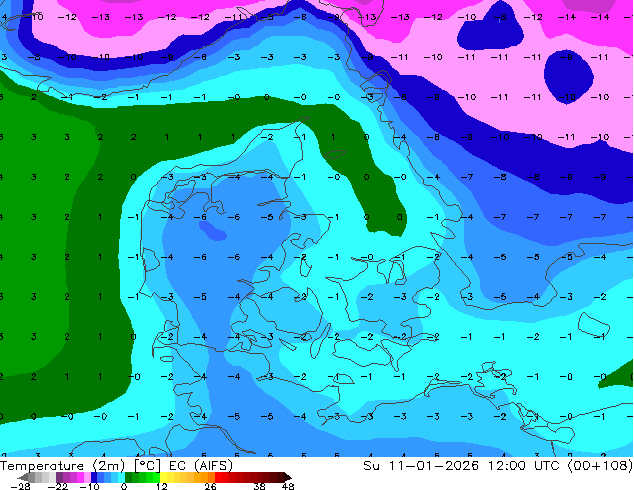Click the 'Temperature (2m)' title text
The image size is (634, 490).
[x=62, y=466]
